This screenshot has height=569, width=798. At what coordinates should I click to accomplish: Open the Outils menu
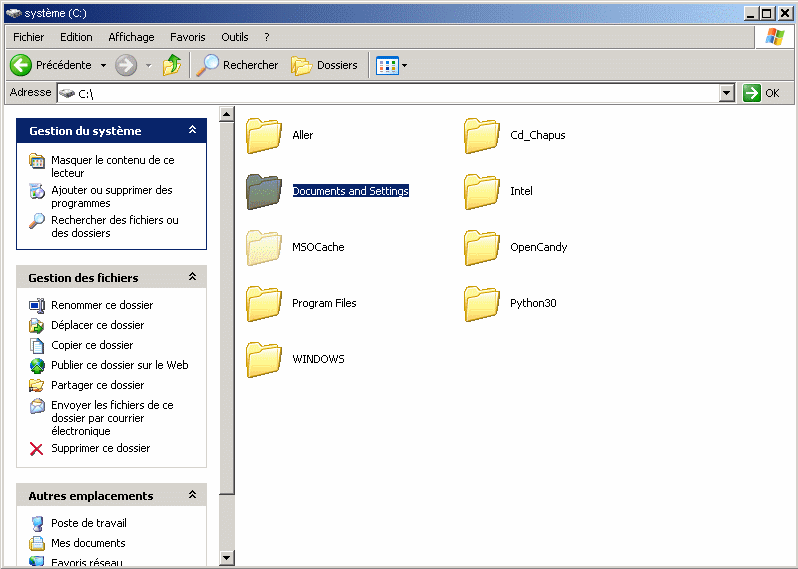click(x=235, y=37)
